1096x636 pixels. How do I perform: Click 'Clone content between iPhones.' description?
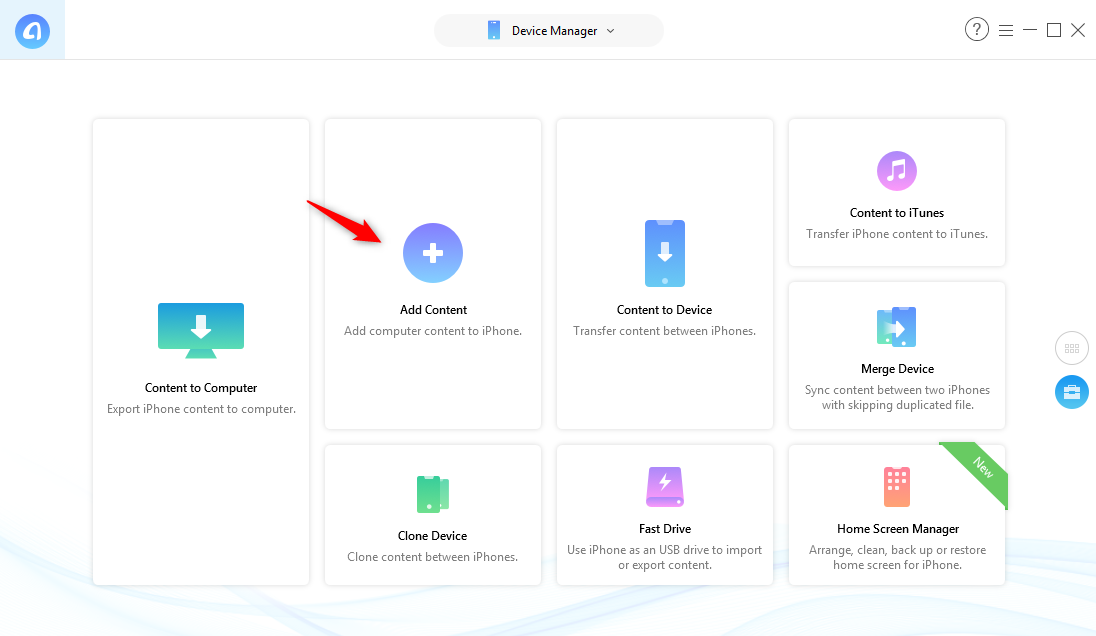coord(433,557)
